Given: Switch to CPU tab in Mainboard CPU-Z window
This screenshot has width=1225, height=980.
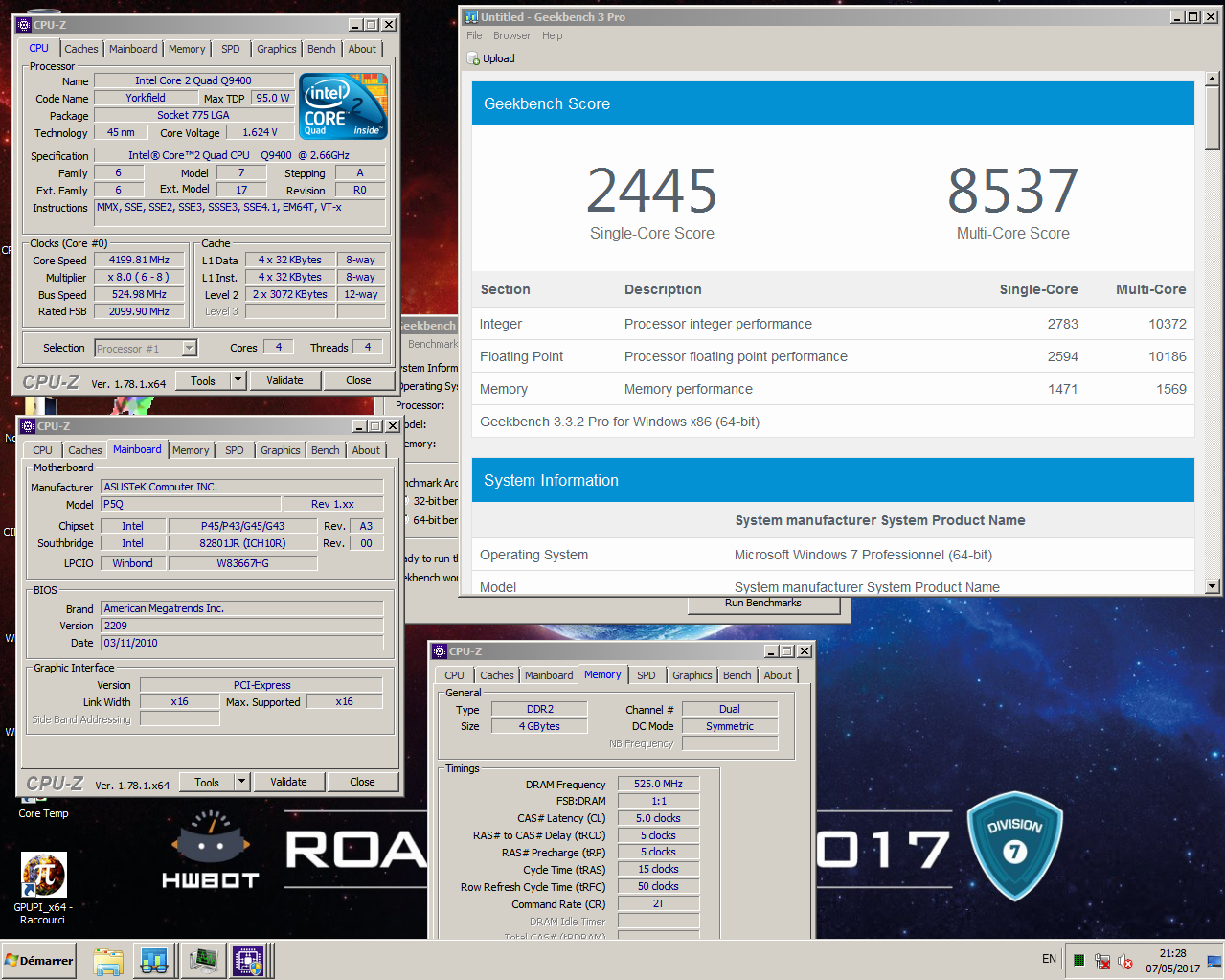Looking at the screenshot, I should point(43,450).
